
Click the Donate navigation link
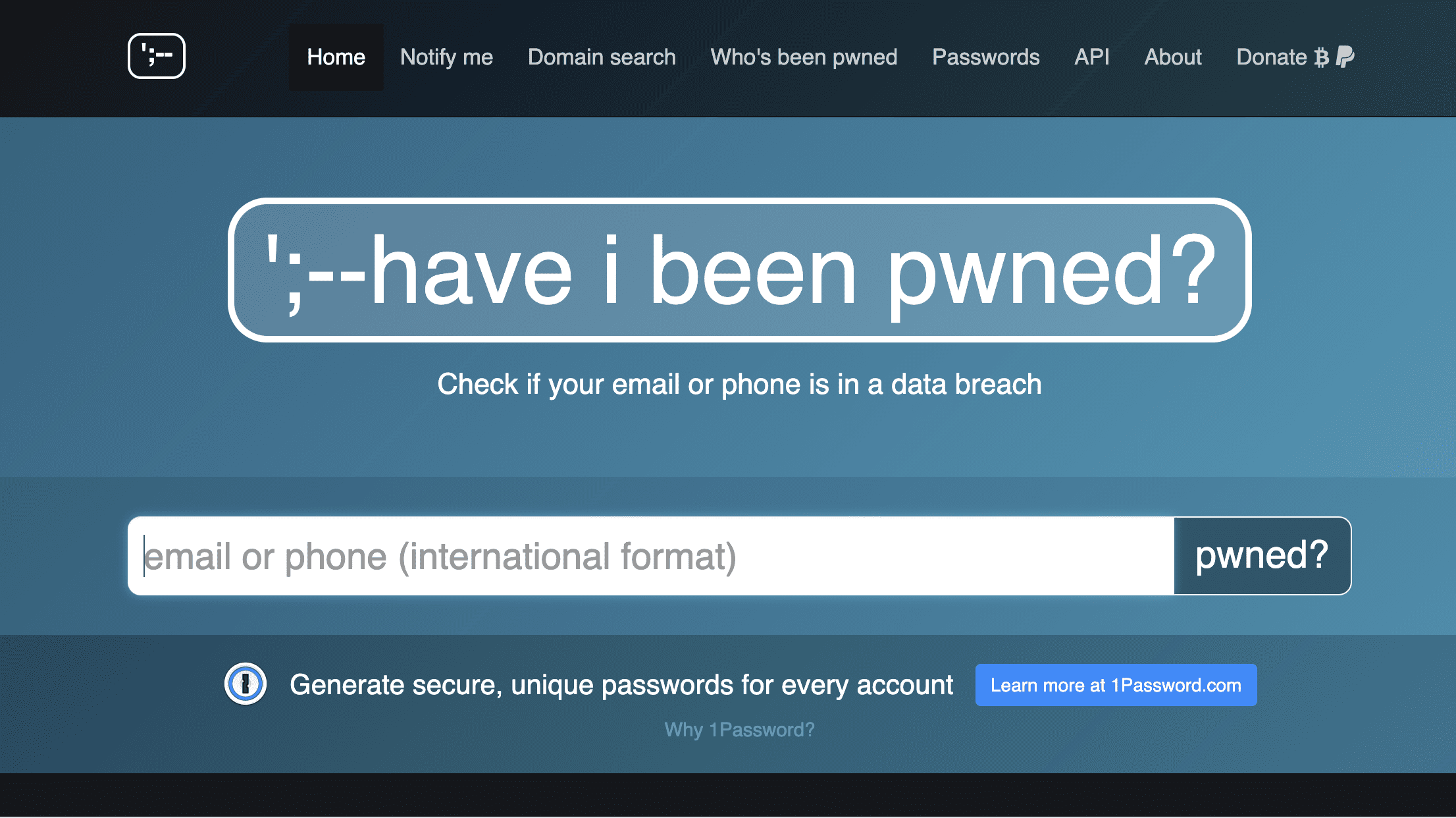tap(1271, 57)
